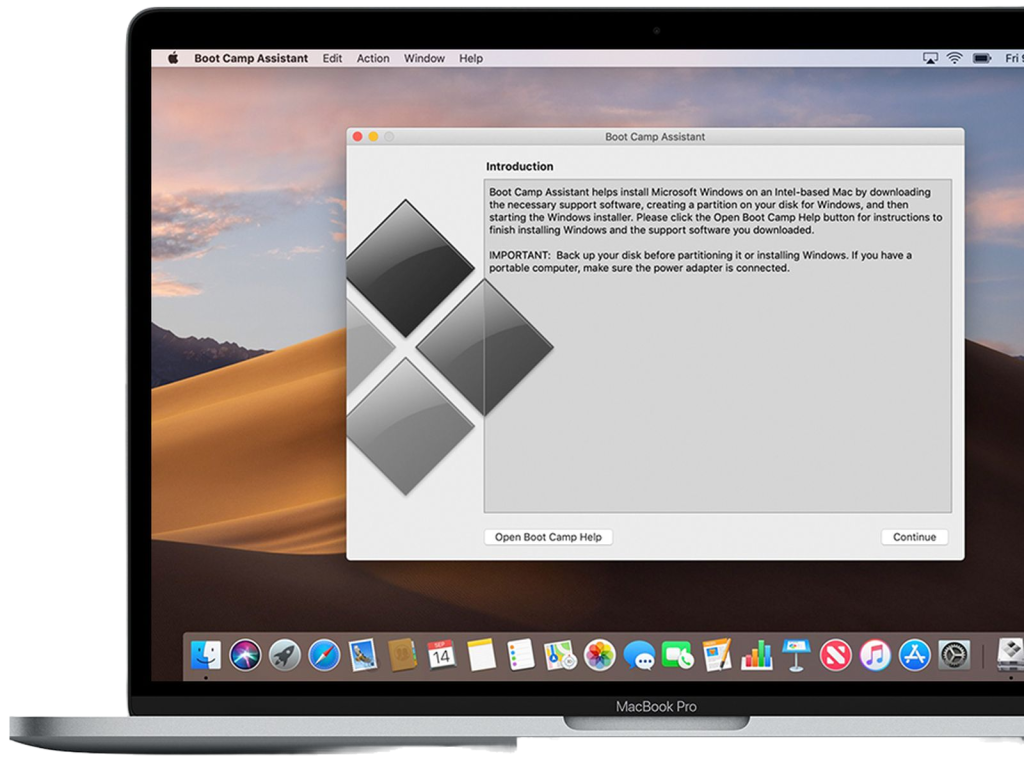
Task: Open Finder from the dock
Action: [206, 655]
